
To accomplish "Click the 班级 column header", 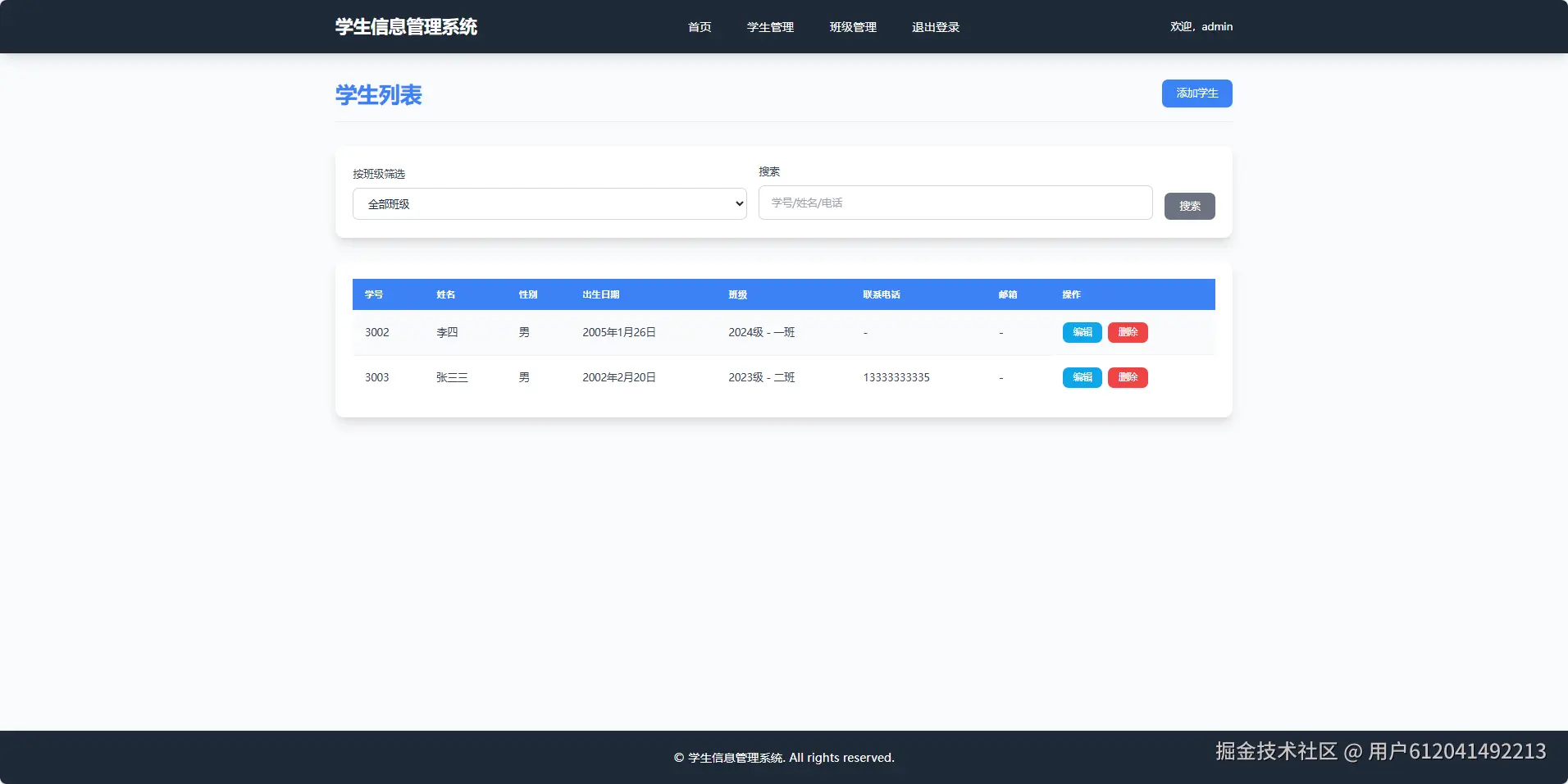I will pos(736,294).
